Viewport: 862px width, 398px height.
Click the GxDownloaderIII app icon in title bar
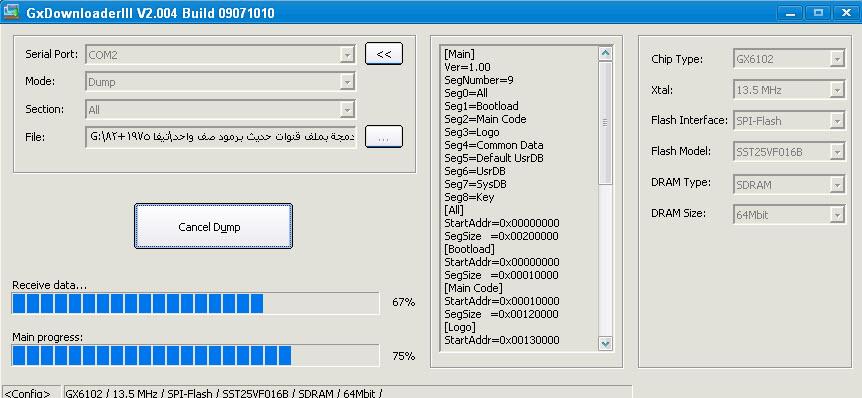pyautogui.click(x=11, y=11)
